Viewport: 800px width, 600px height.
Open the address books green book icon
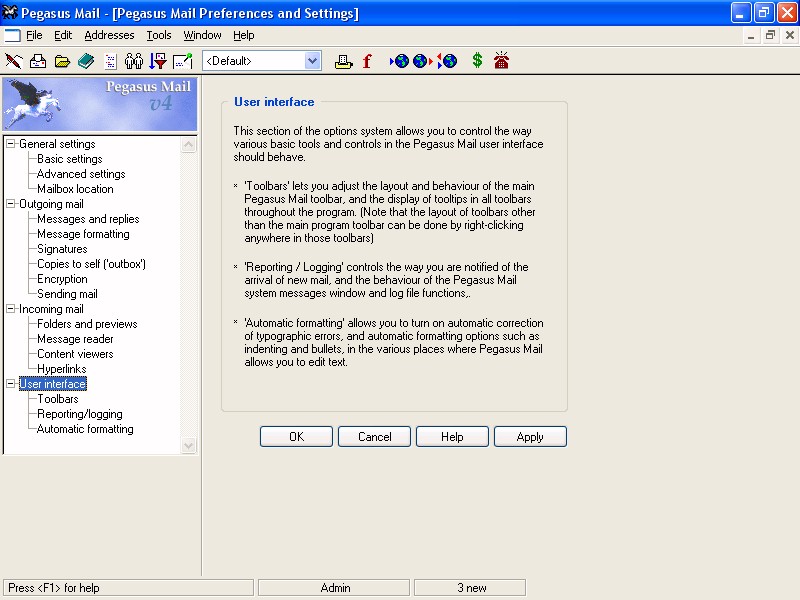coord(86,61)
